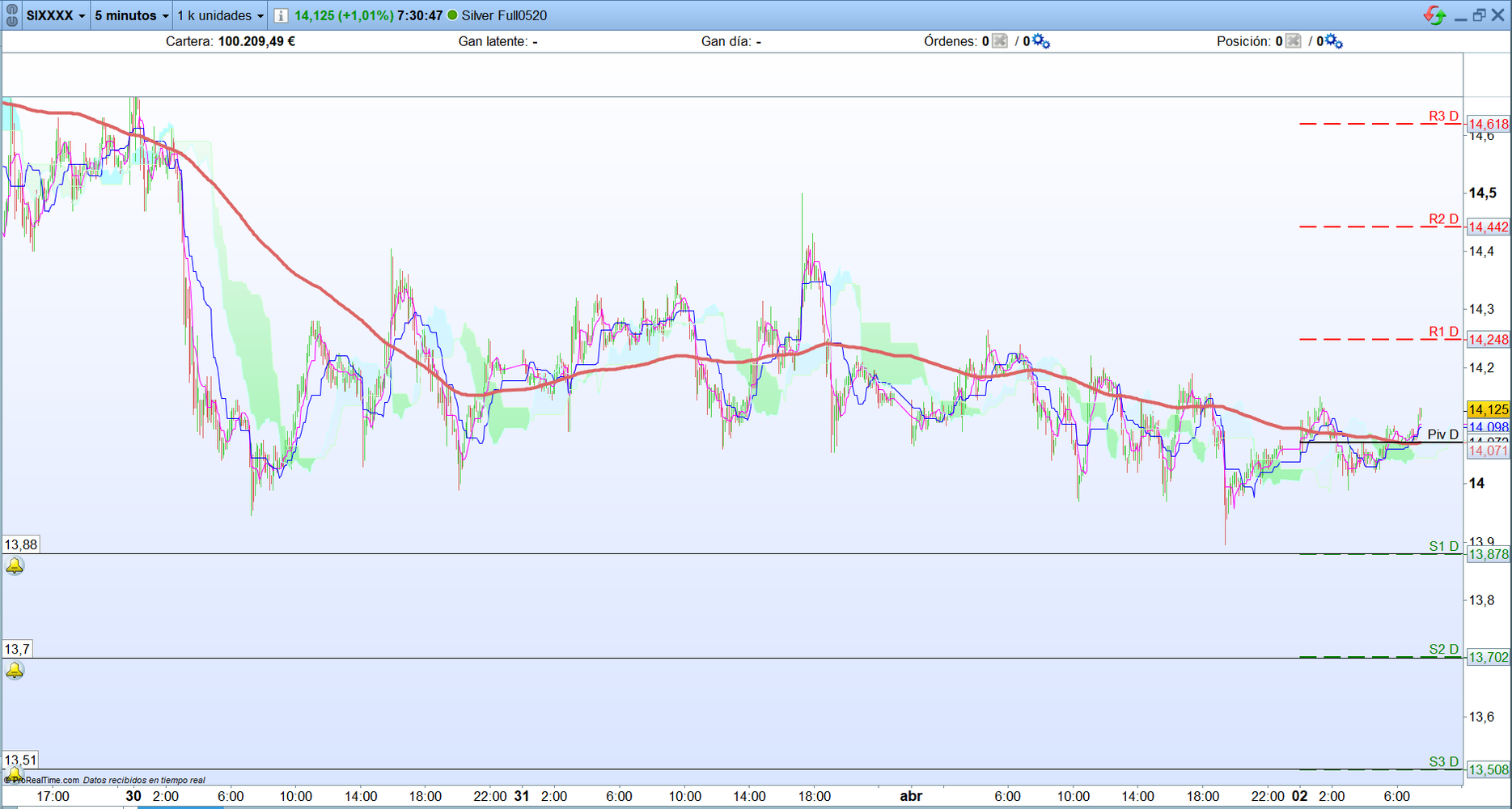The image size is (1512, 809).
Task: Open the Posición settings gear icon
Action: tap(1333, 41)
